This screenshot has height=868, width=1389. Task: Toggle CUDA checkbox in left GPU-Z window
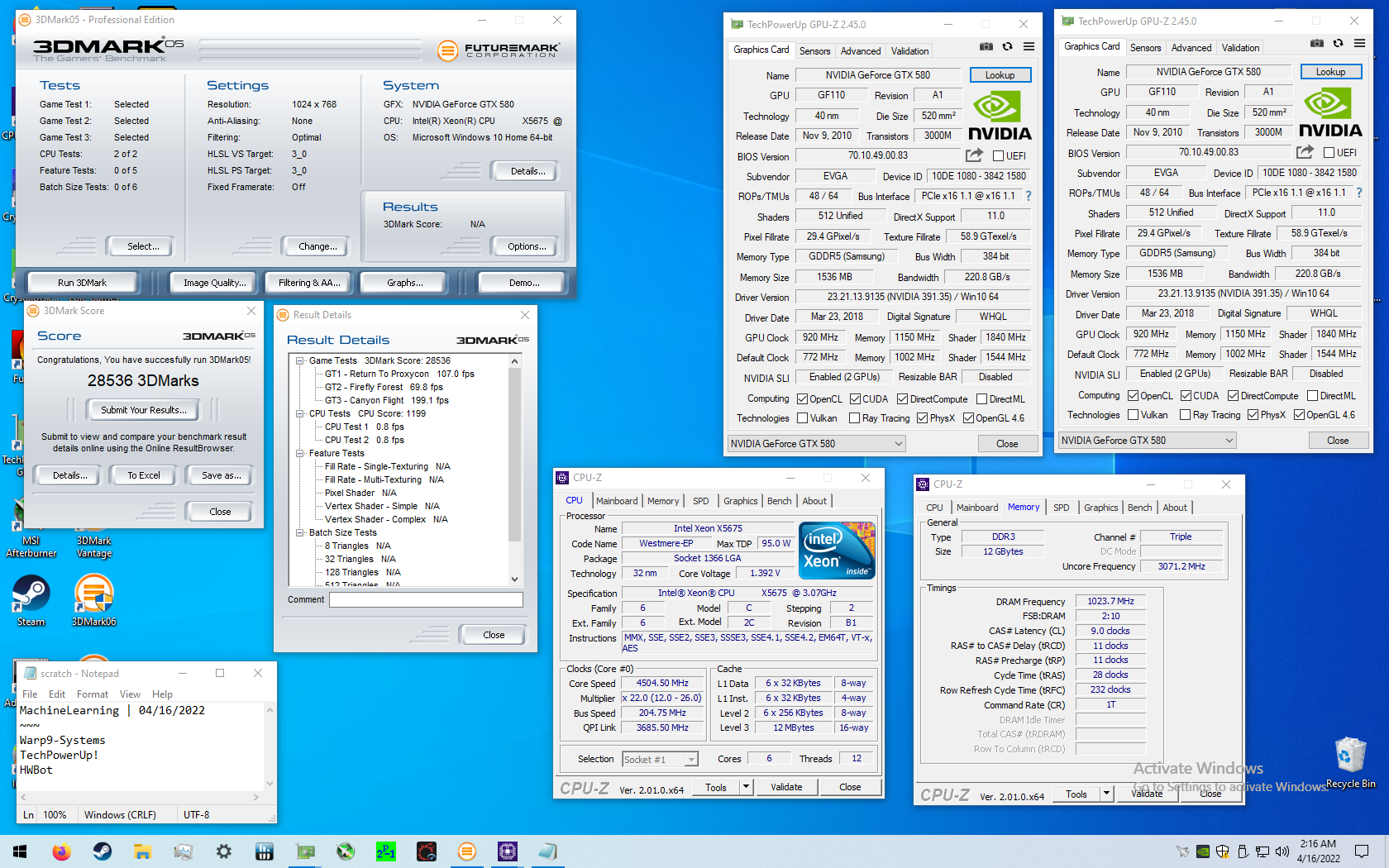[x=855, y=398]
